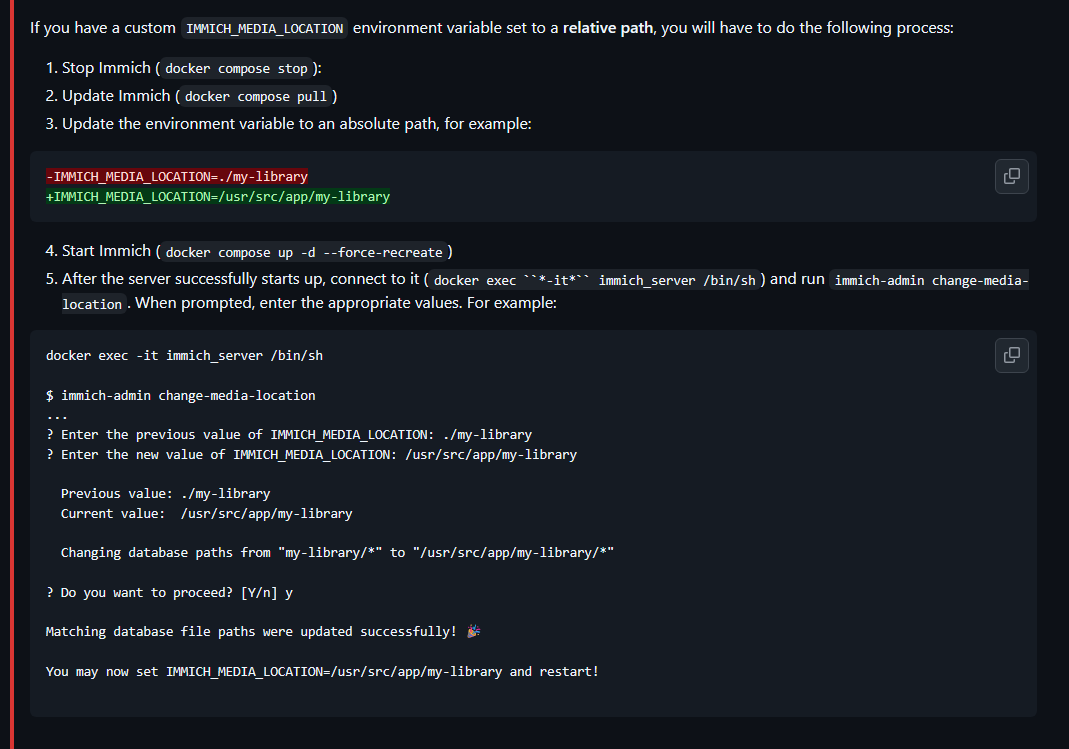Click the 'docker exec -it immich_server /bin/sh' code line
This screenshot has height=749, width=1069.
pyautogui.click(x=184, y=356)
